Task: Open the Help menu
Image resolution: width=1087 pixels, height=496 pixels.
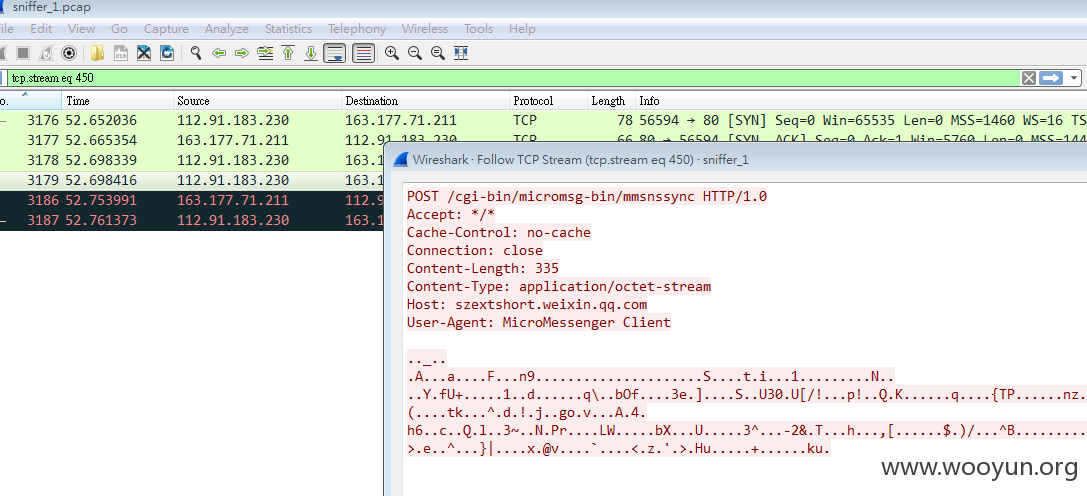Action: (x=522, y=28)
